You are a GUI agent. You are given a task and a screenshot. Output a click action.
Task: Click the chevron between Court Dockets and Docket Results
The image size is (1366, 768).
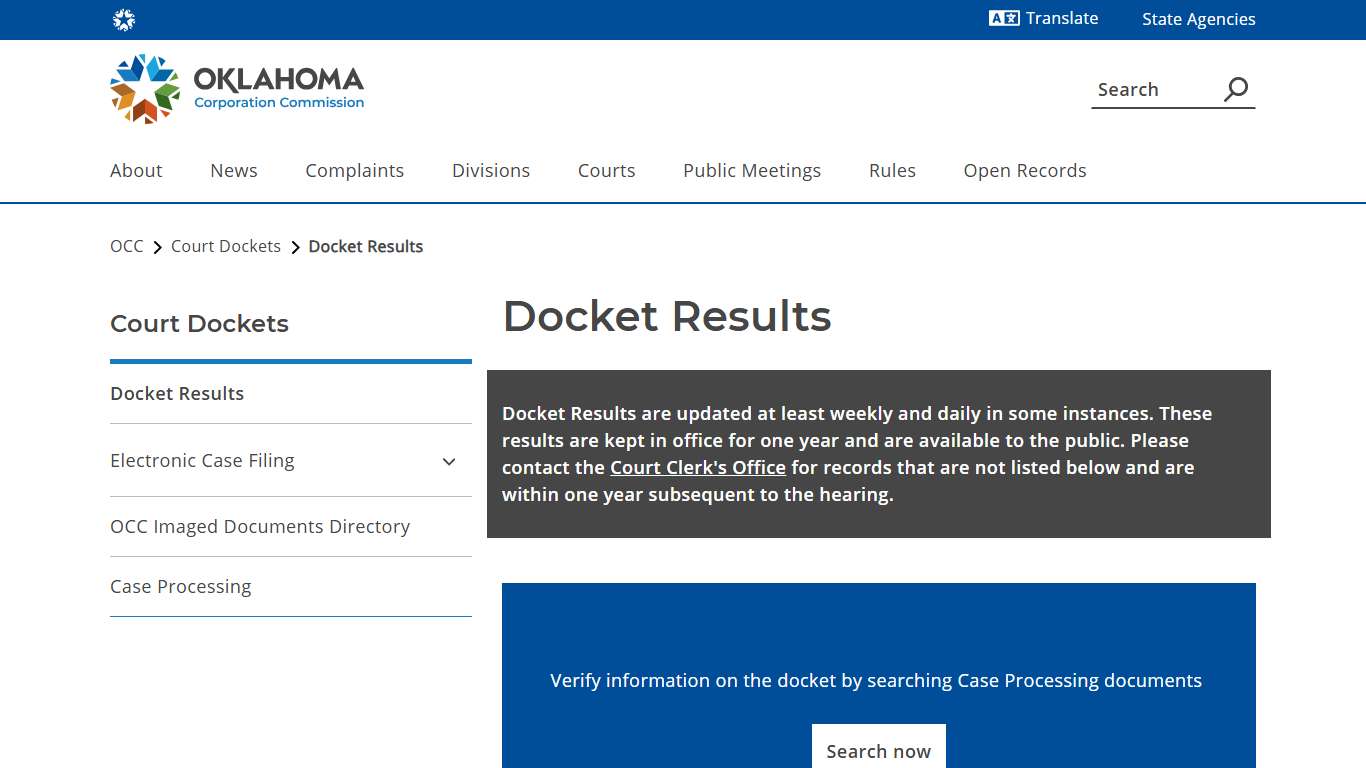(295, 246)
